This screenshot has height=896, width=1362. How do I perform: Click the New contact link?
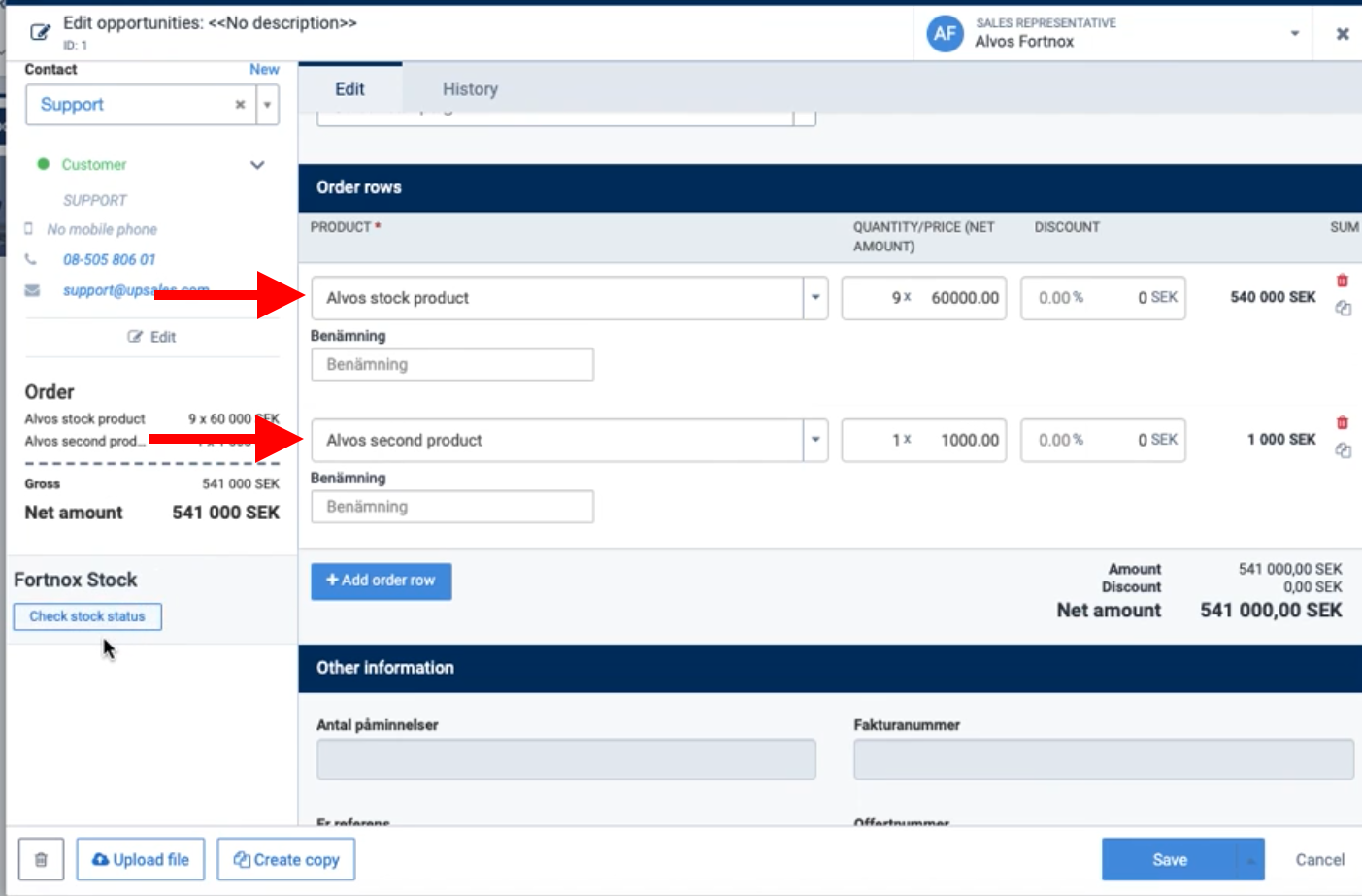click(x=264, y=70)
